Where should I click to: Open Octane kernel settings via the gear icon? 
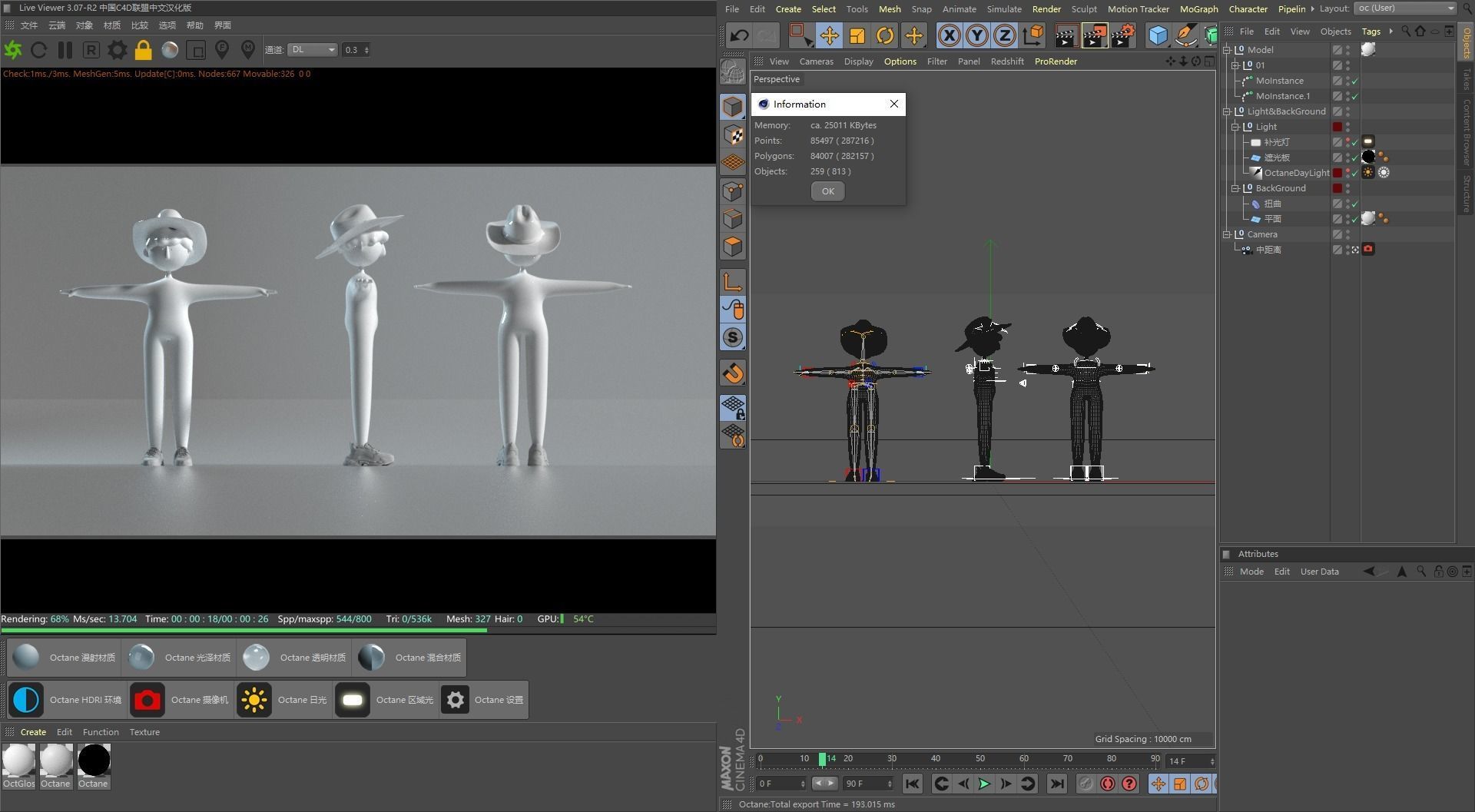point(117,49)
